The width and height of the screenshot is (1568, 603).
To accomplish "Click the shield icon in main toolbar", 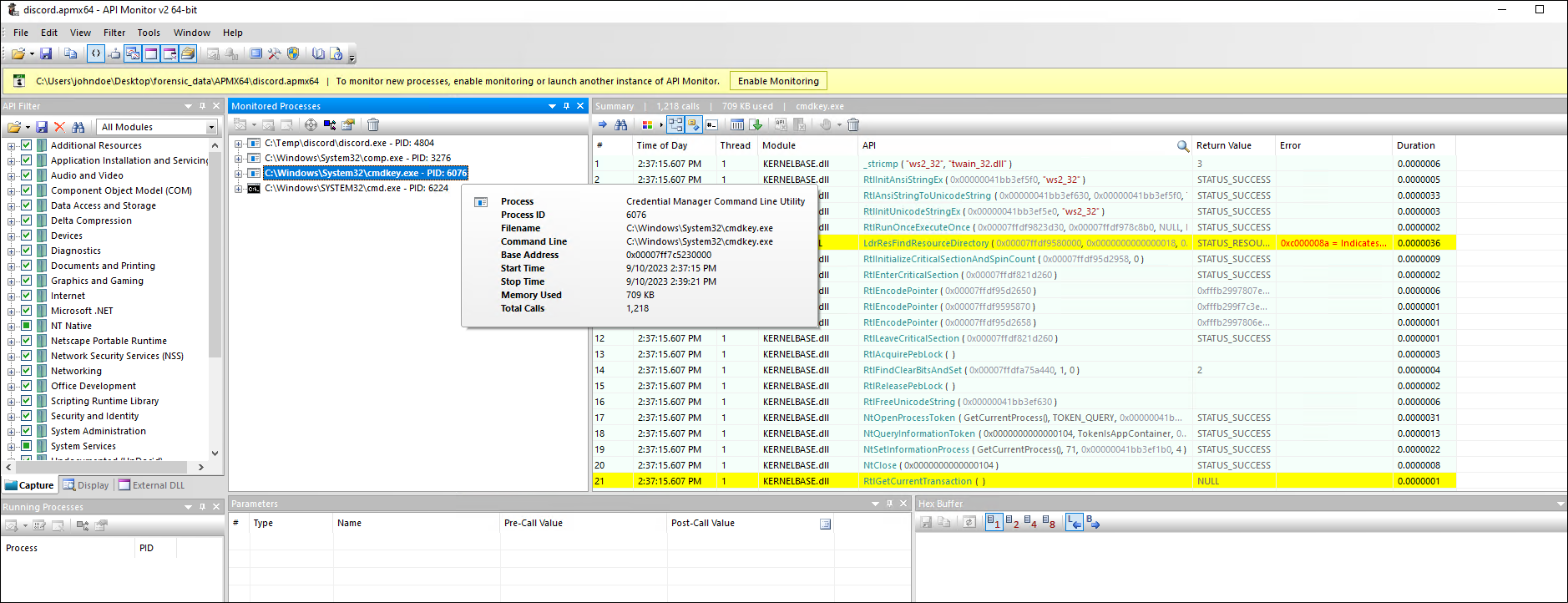I will tap(293, 53).
